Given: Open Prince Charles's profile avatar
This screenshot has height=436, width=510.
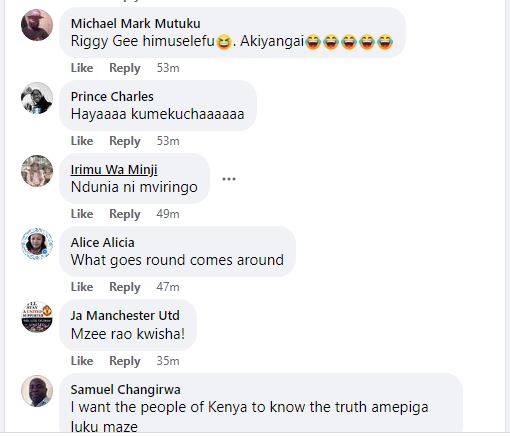Looking at the screenshot, I should point(37,98).
